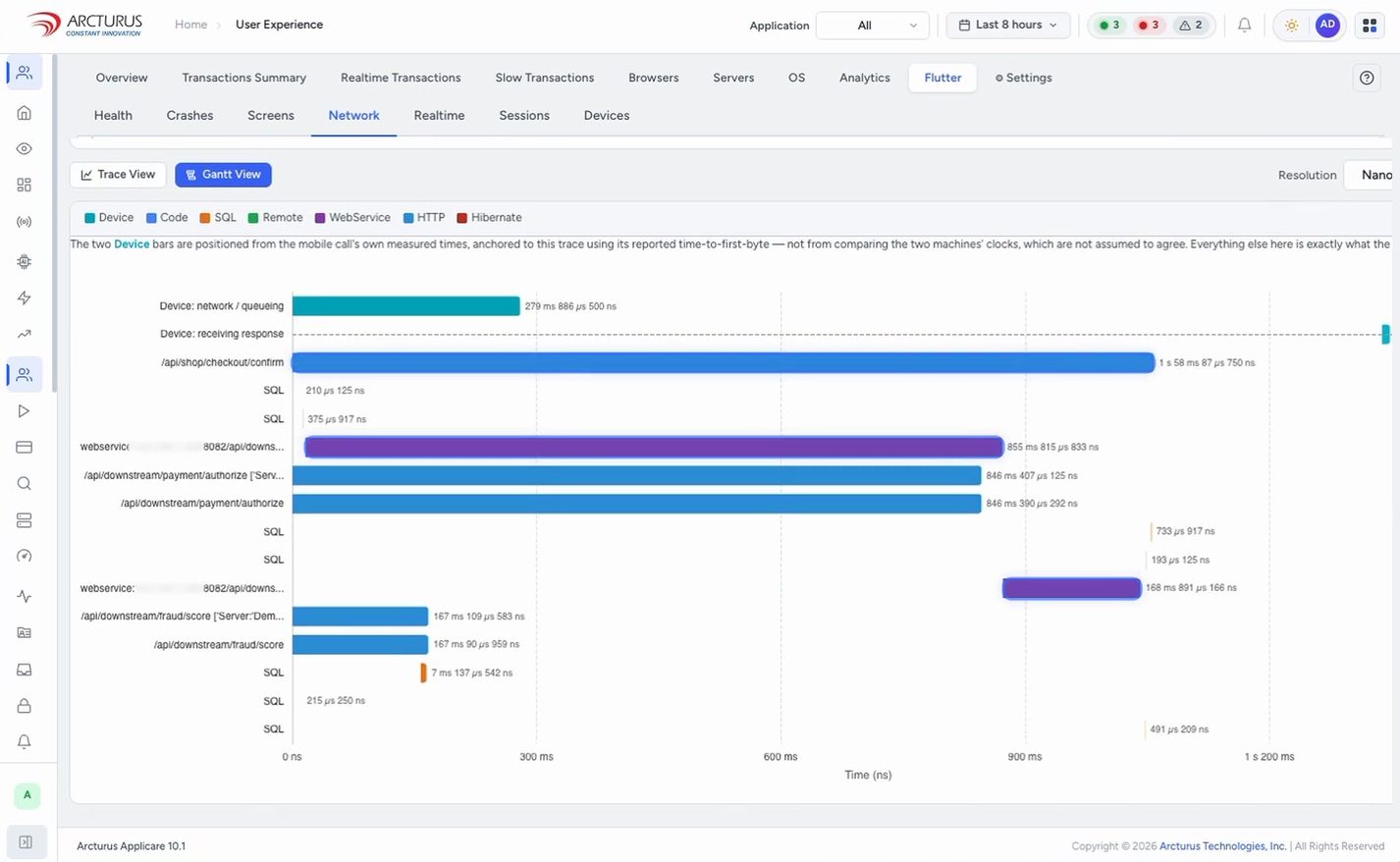1400x862 pixels.
Task: Open the Last 8 hours time picker
Action: click(x=1008, y=26)
